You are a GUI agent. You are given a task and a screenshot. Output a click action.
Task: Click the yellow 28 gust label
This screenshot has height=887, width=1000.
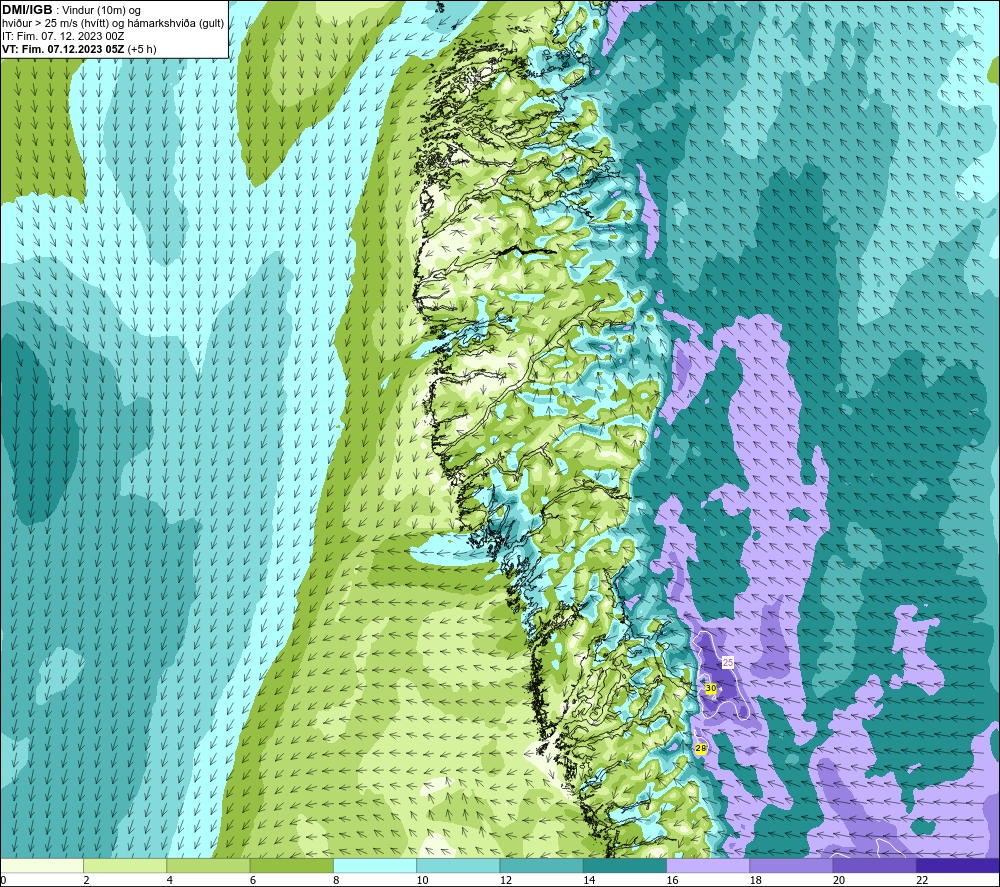tap(701, 749)
